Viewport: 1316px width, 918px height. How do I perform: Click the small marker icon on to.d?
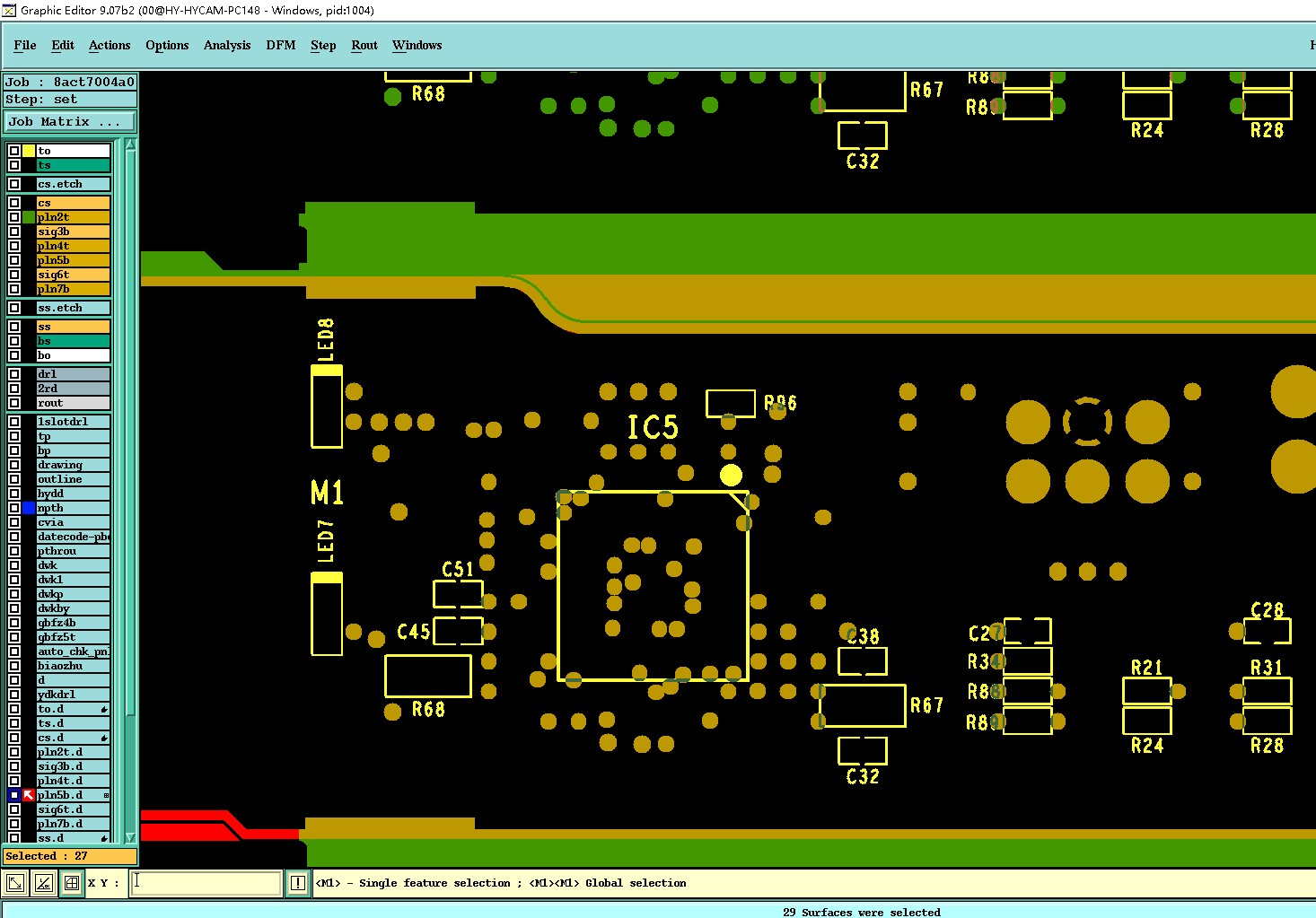[104, 709]
